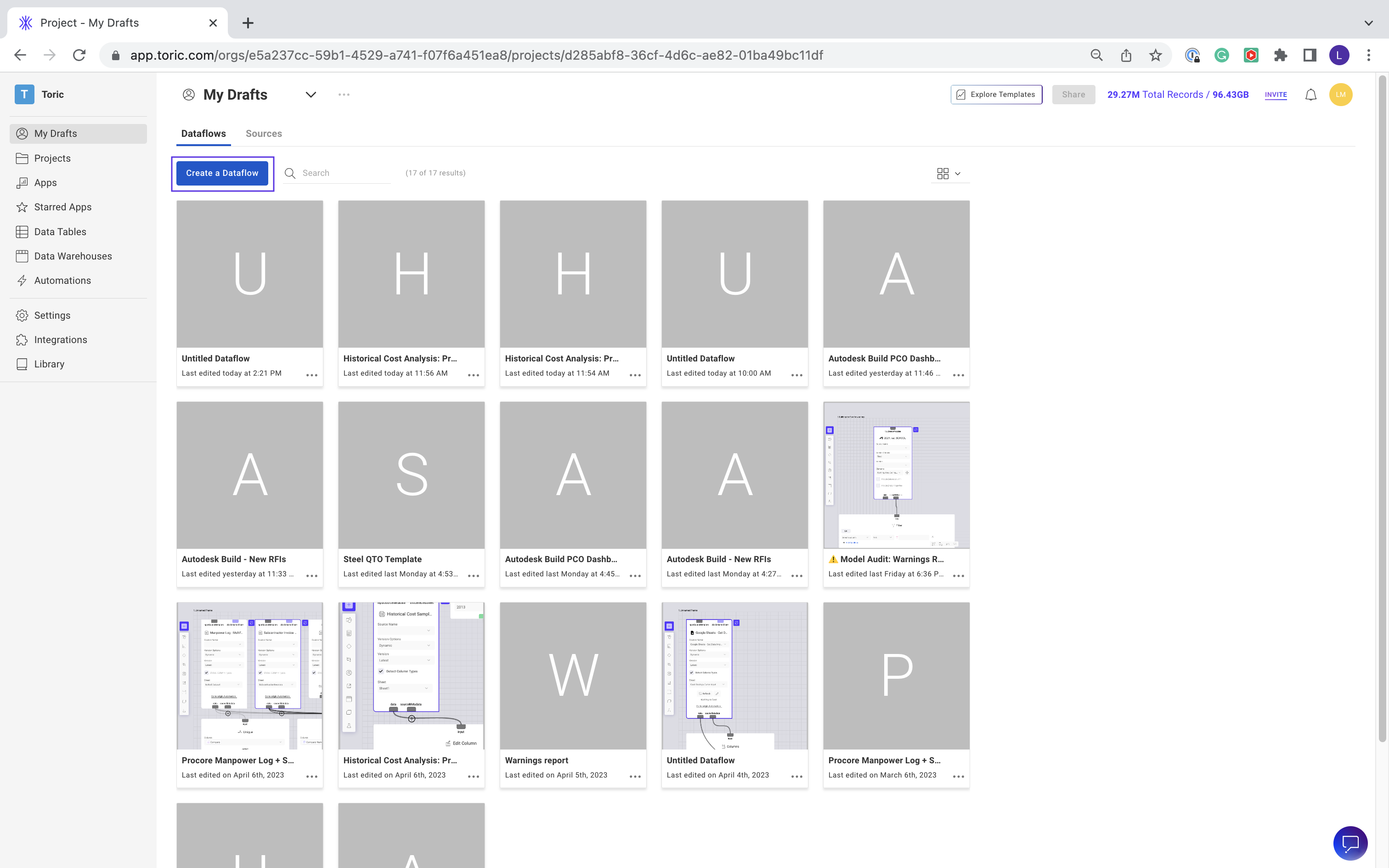Open options for Untitled Dataflow edited 10:00 AM

[796, 375]
